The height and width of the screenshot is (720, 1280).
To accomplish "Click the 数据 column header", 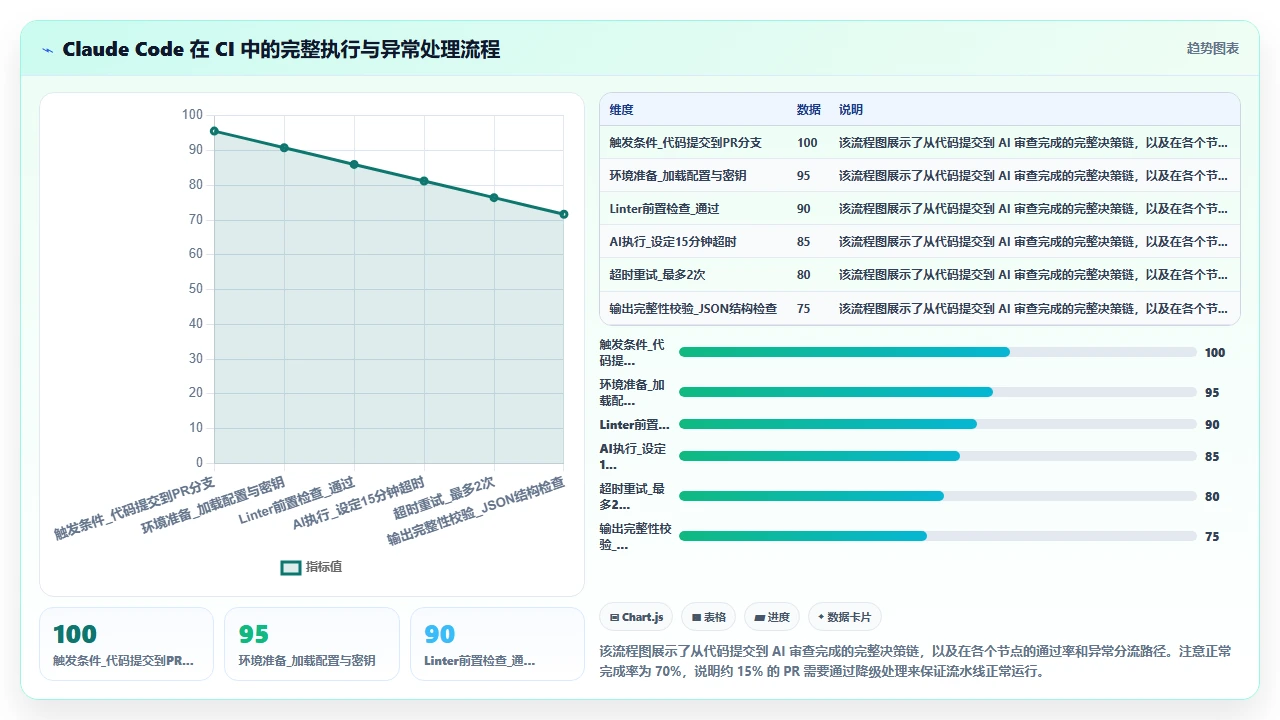I will click(808, 110).
